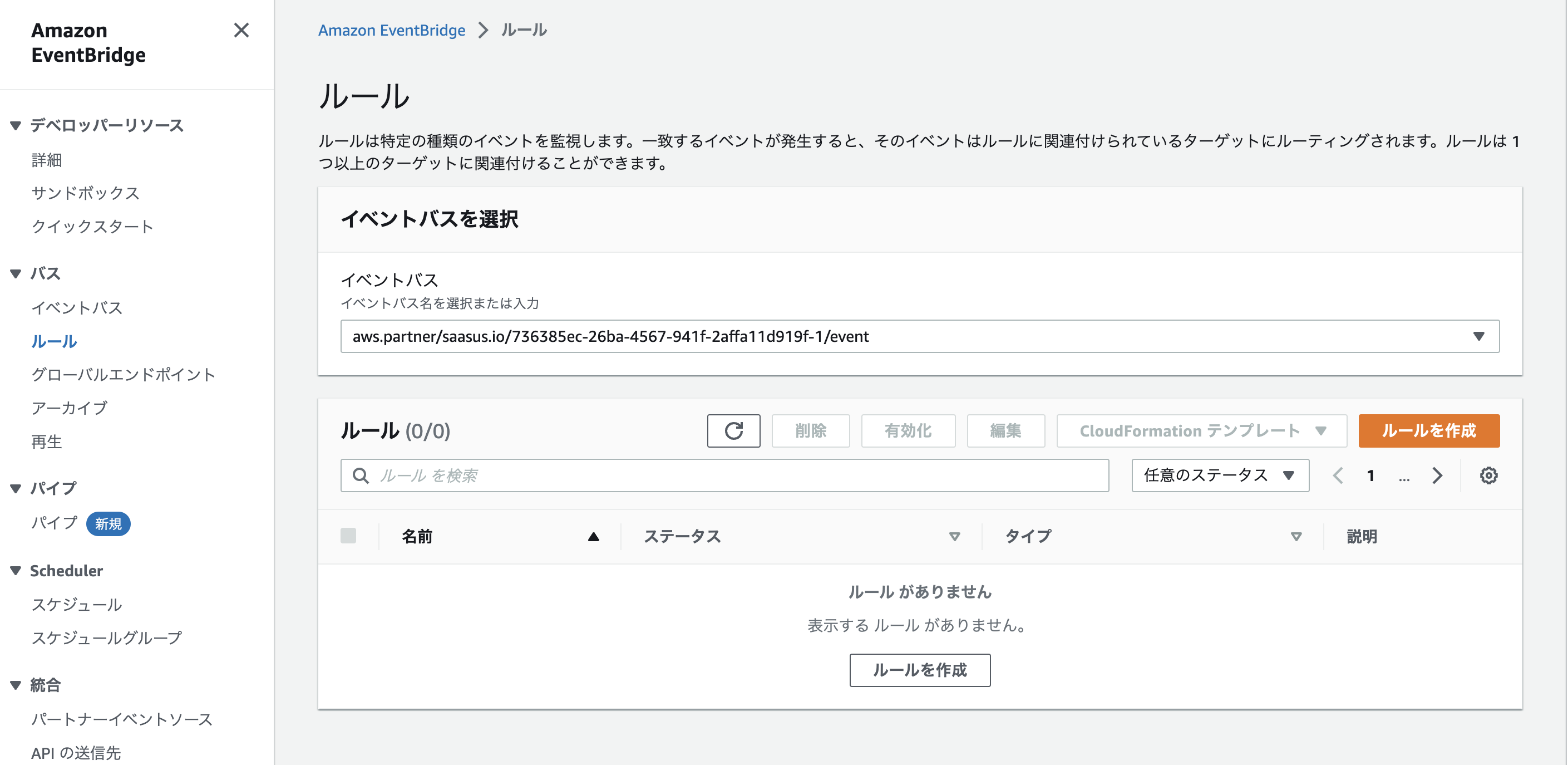Open クイックスタート in sidebar
Viewport: 1568px width, 765px height.
(x=92, y=227)
